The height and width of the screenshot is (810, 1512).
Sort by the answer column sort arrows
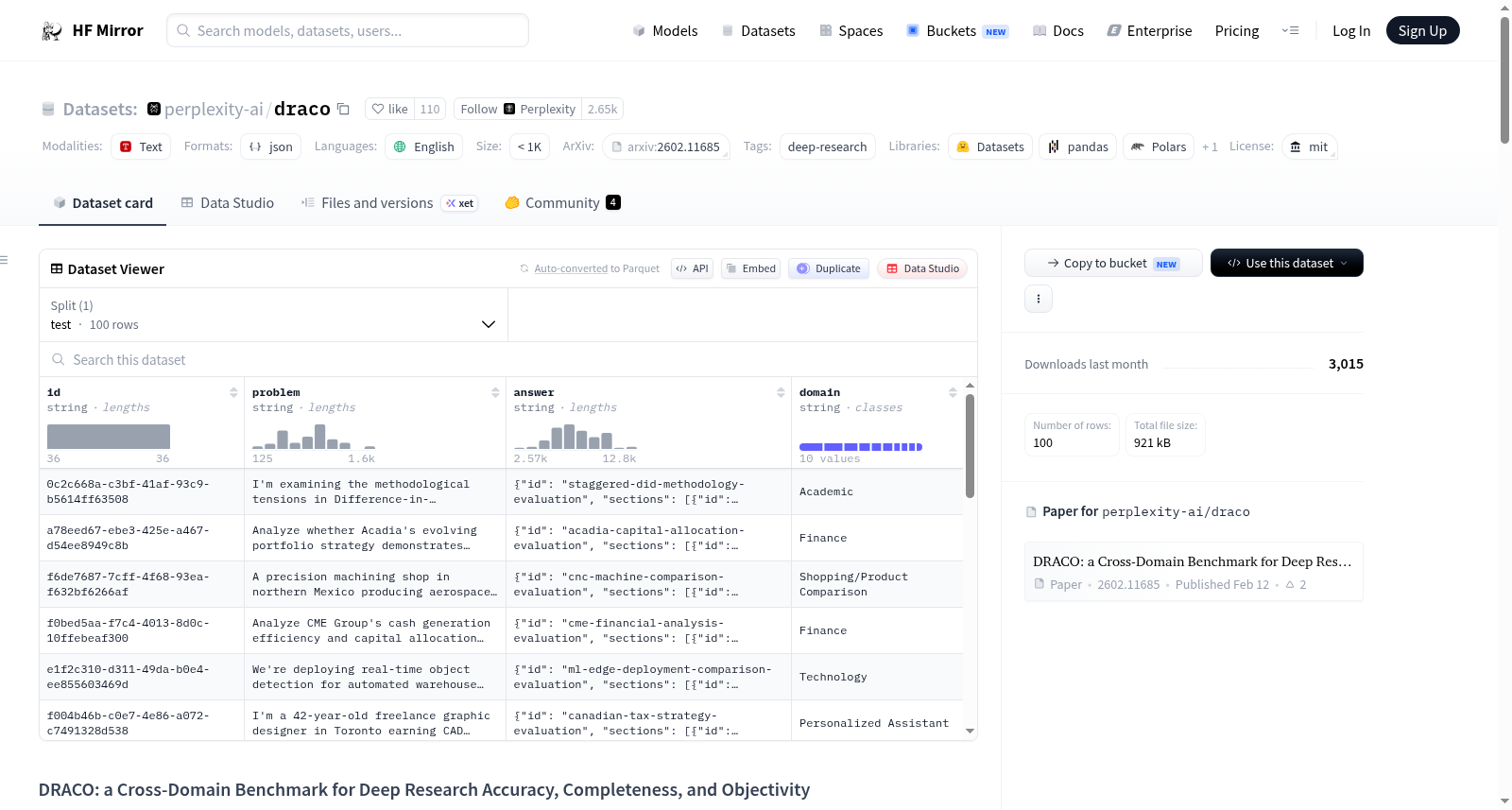(x=781, y=392)
